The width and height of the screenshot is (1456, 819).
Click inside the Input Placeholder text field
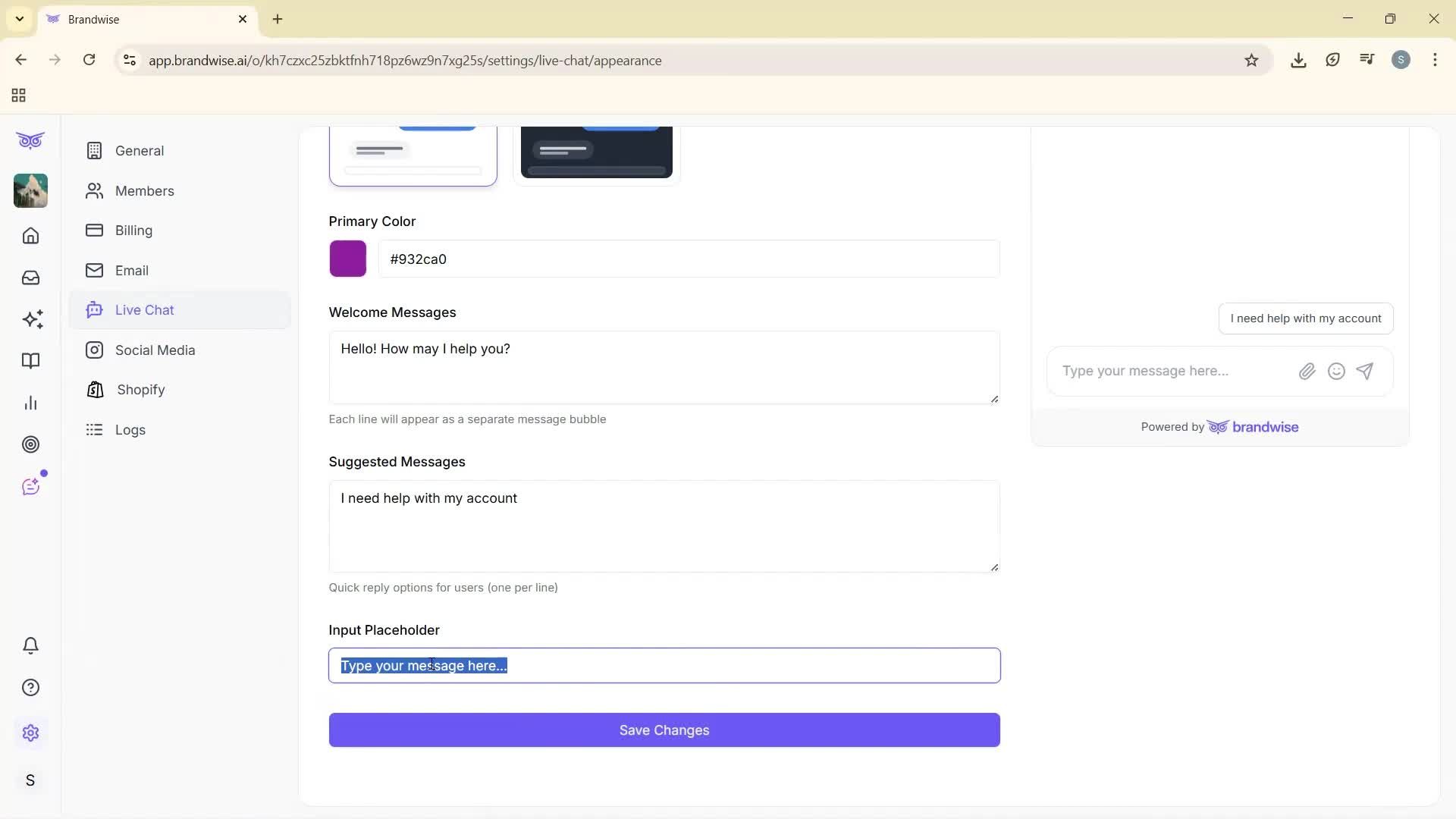point(664,665)
